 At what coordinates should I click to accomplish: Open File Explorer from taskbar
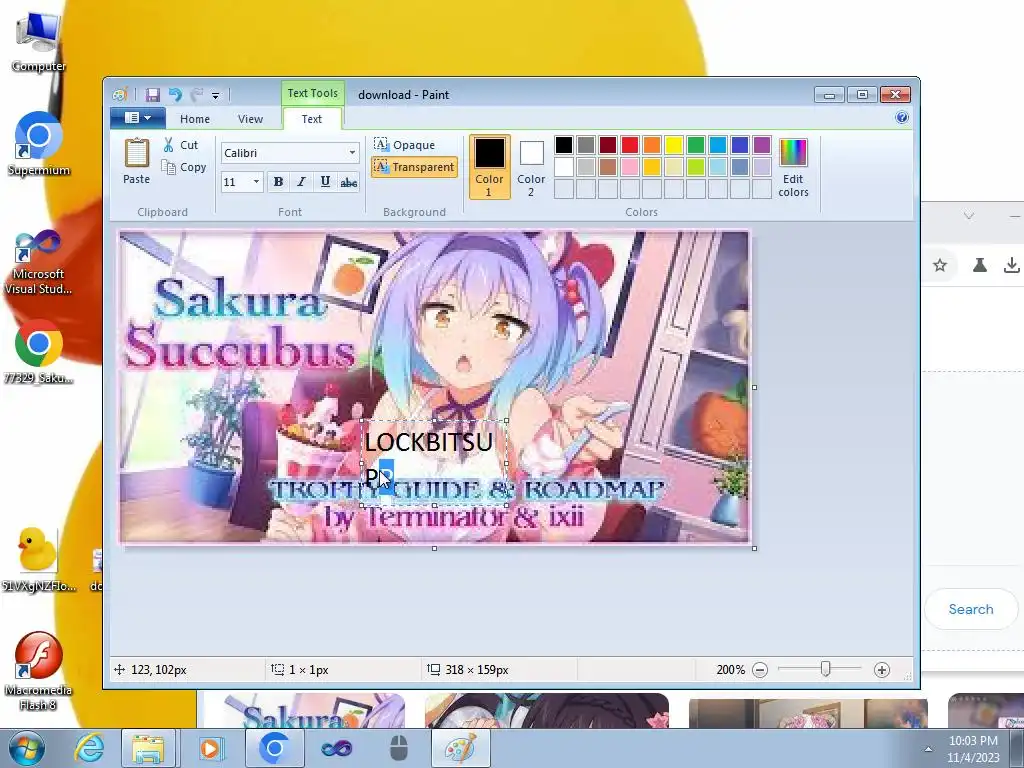(148, 748)
